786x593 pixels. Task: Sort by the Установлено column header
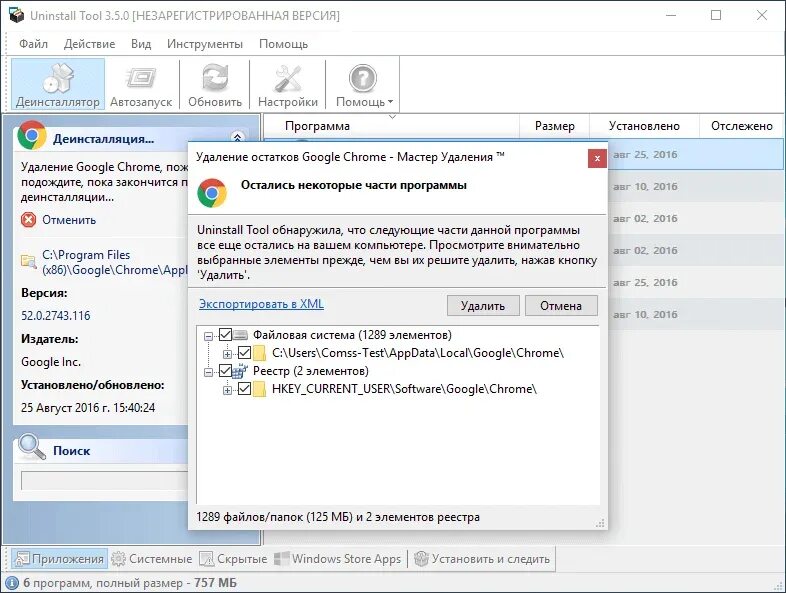644,126
